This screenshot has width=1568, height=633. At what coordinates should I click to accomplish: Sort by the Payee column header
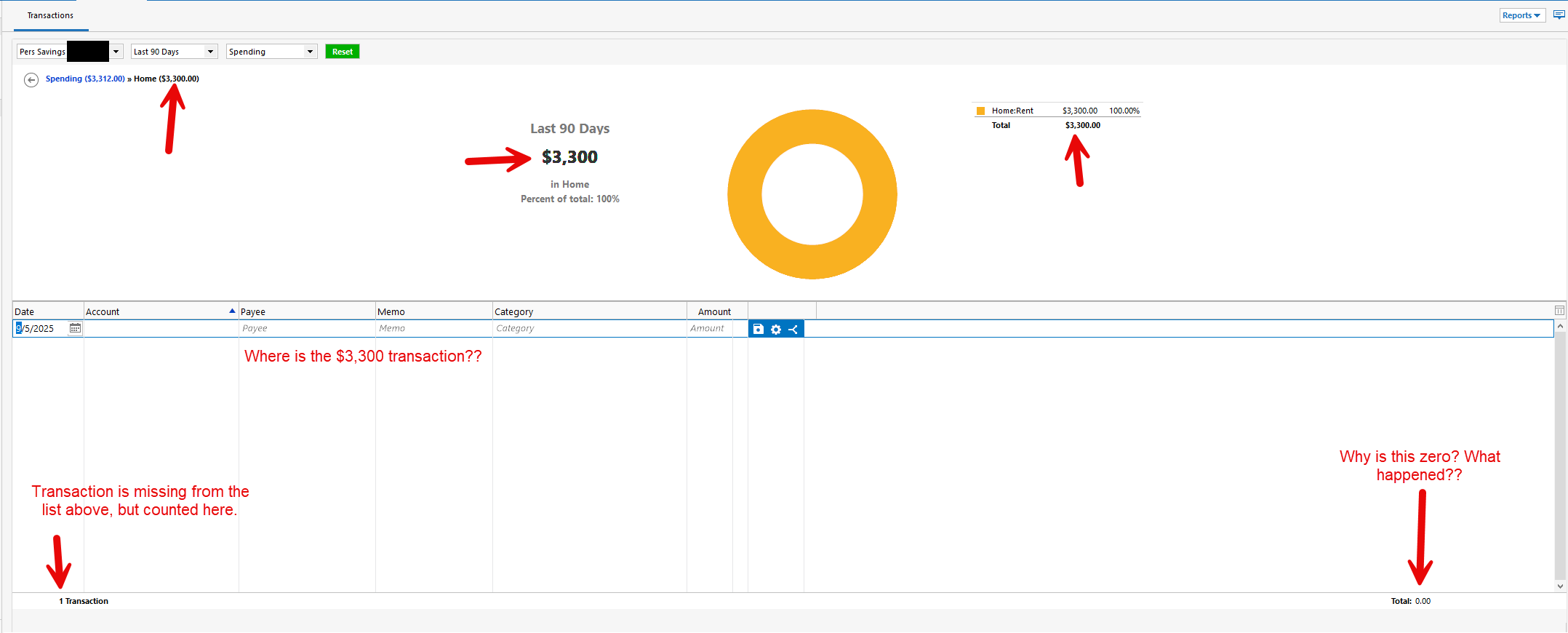click(x=307, y=311)
